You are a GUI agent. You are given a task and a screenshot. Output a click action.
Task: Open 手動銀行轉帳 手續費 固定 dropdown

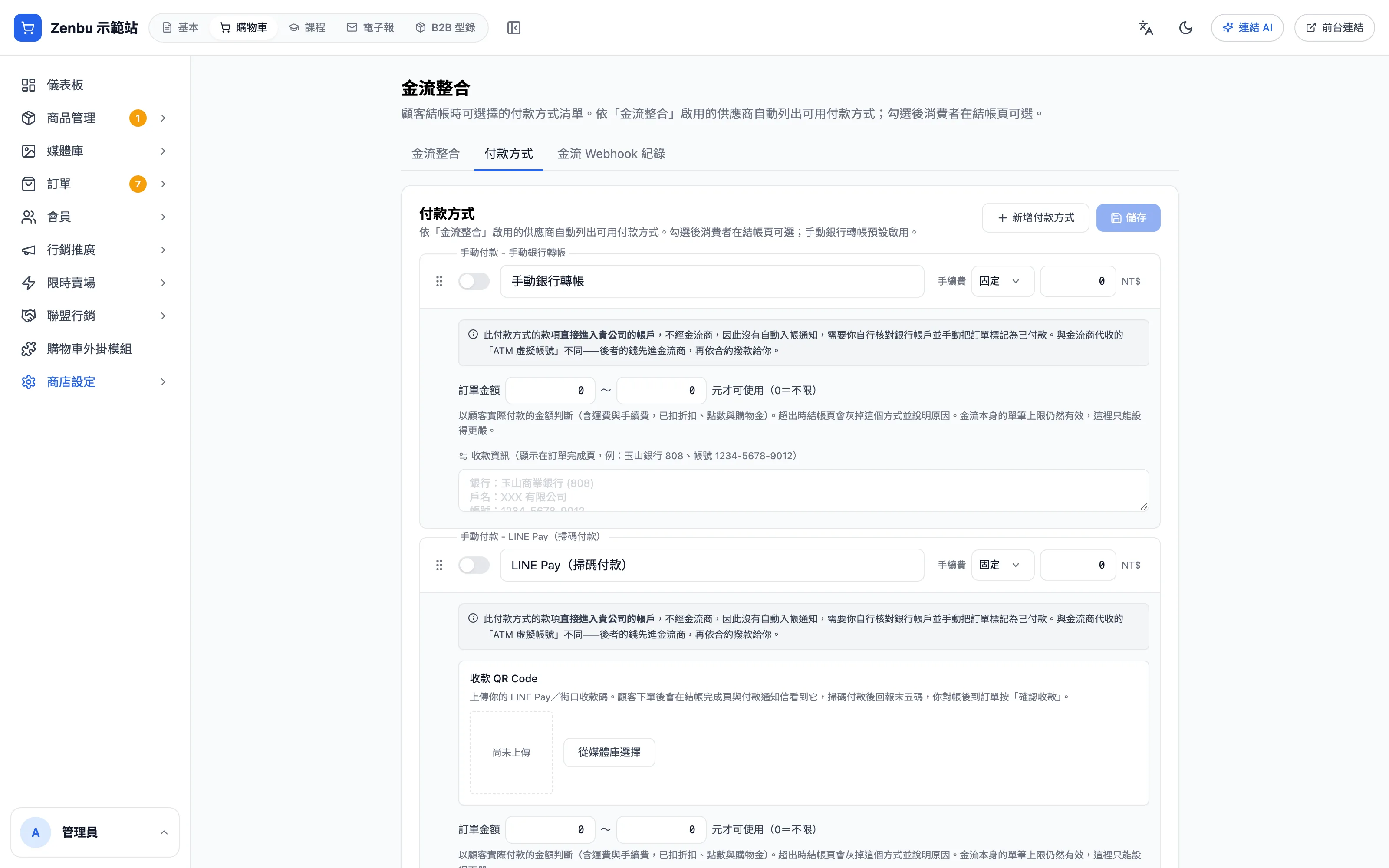pos(1003,281)
